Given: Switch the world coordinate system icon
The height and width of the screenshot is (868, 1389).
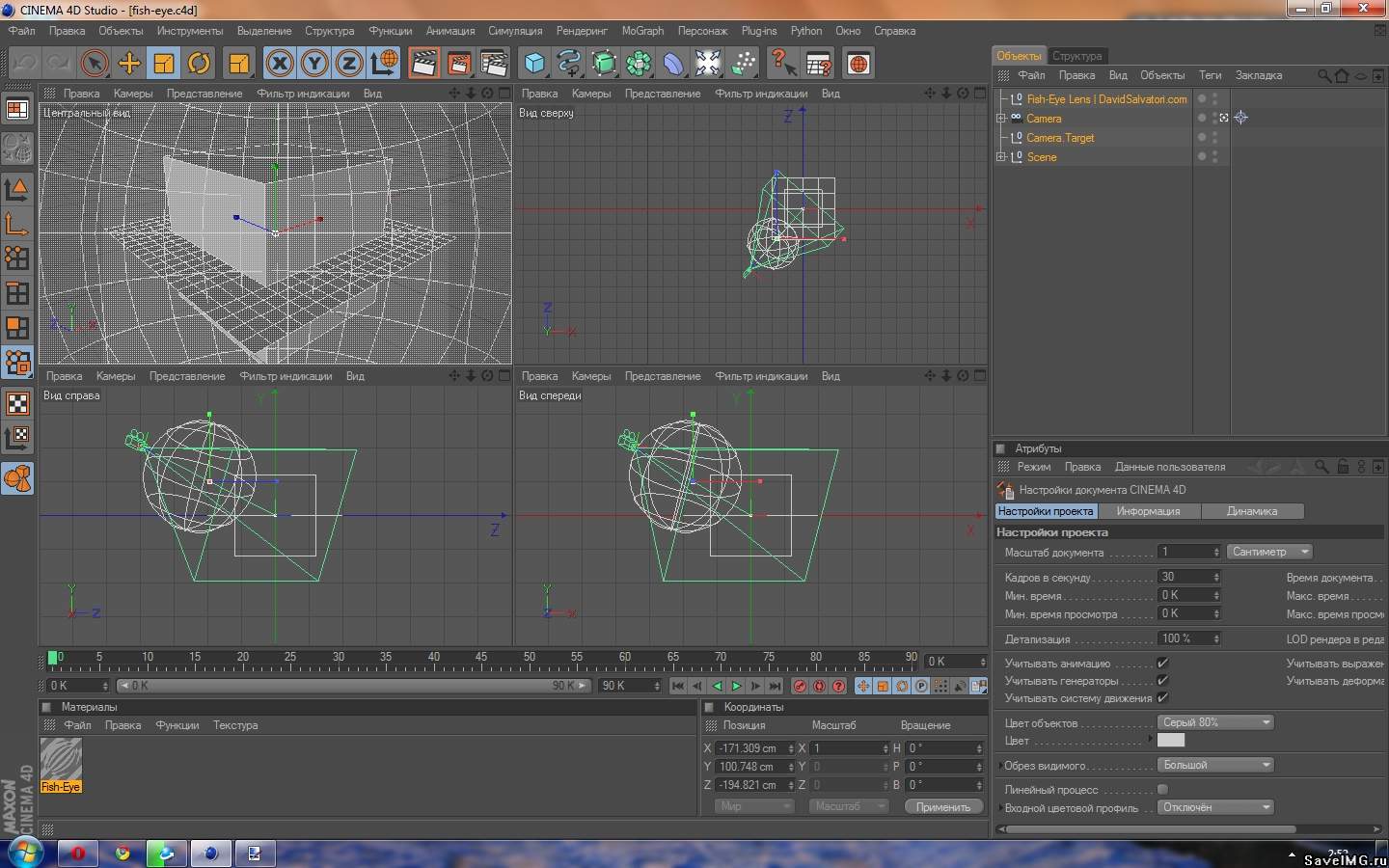Looking at the screenshot, I should point(384,64).
